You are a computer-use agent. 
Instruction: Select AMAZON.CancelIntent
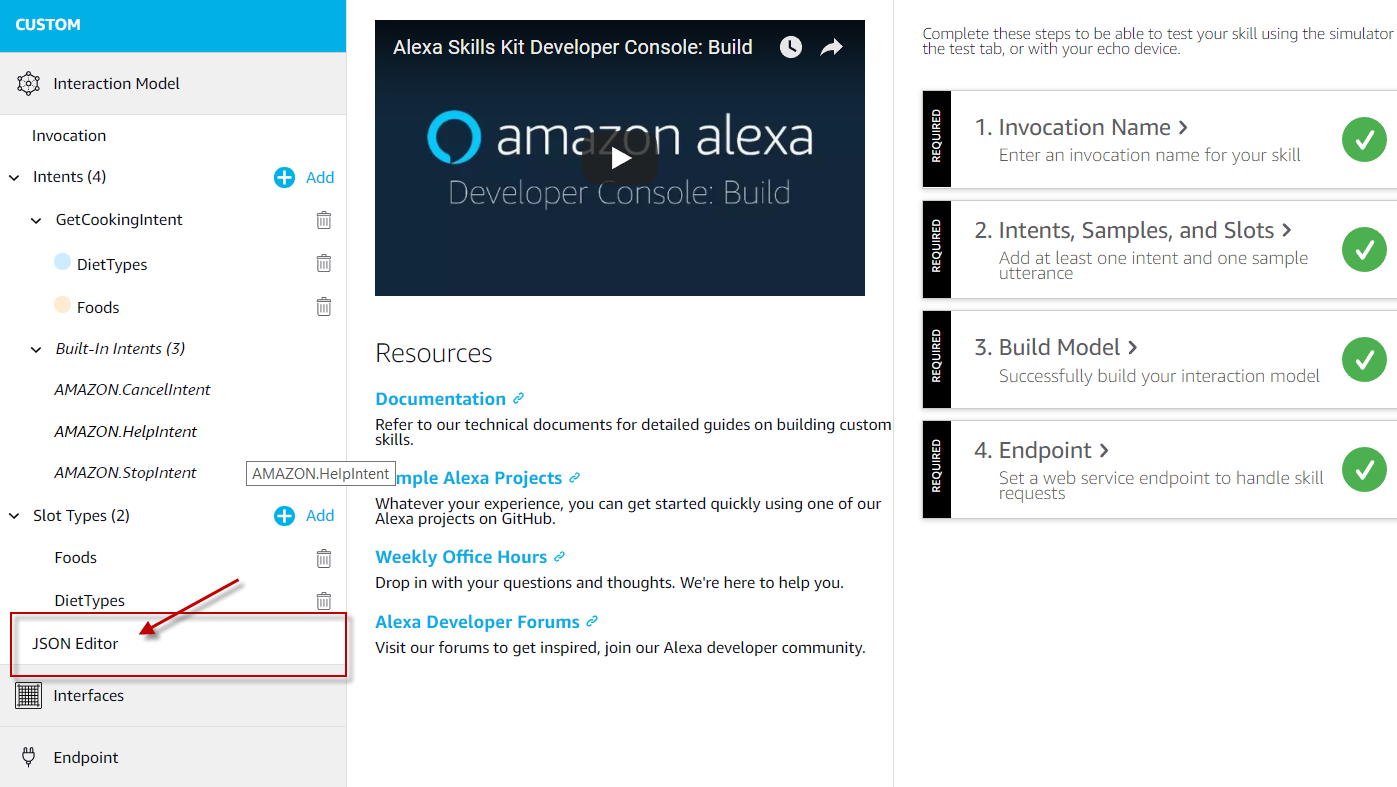[132, 390]
